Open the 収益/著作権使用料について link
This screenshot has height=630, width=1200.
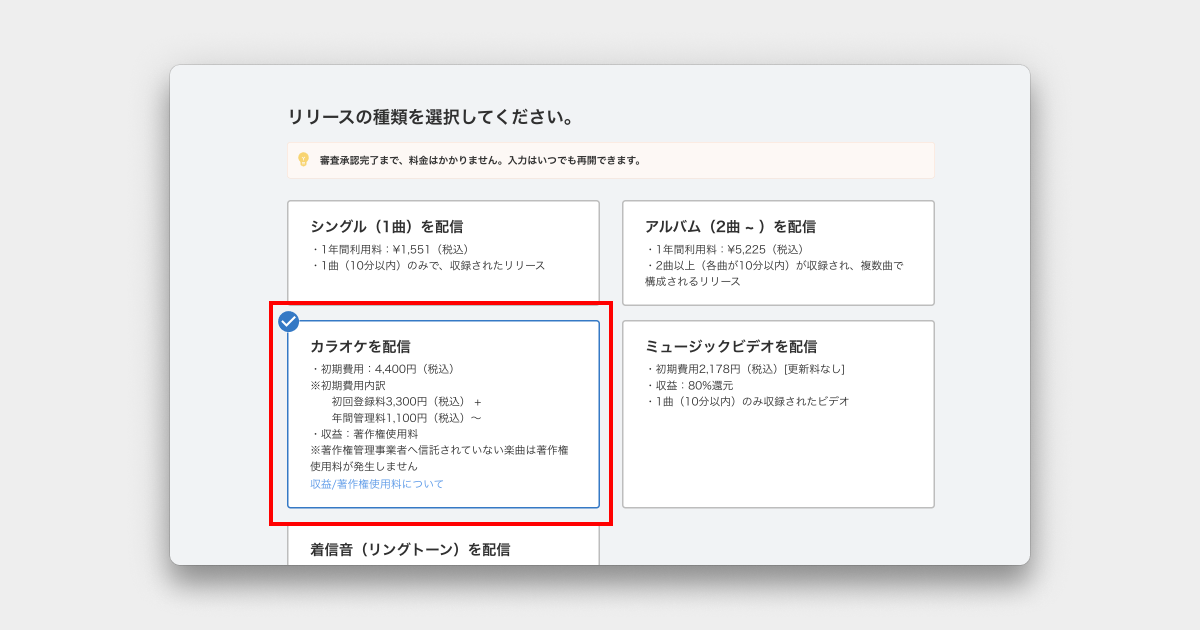[x=377, y=484]
